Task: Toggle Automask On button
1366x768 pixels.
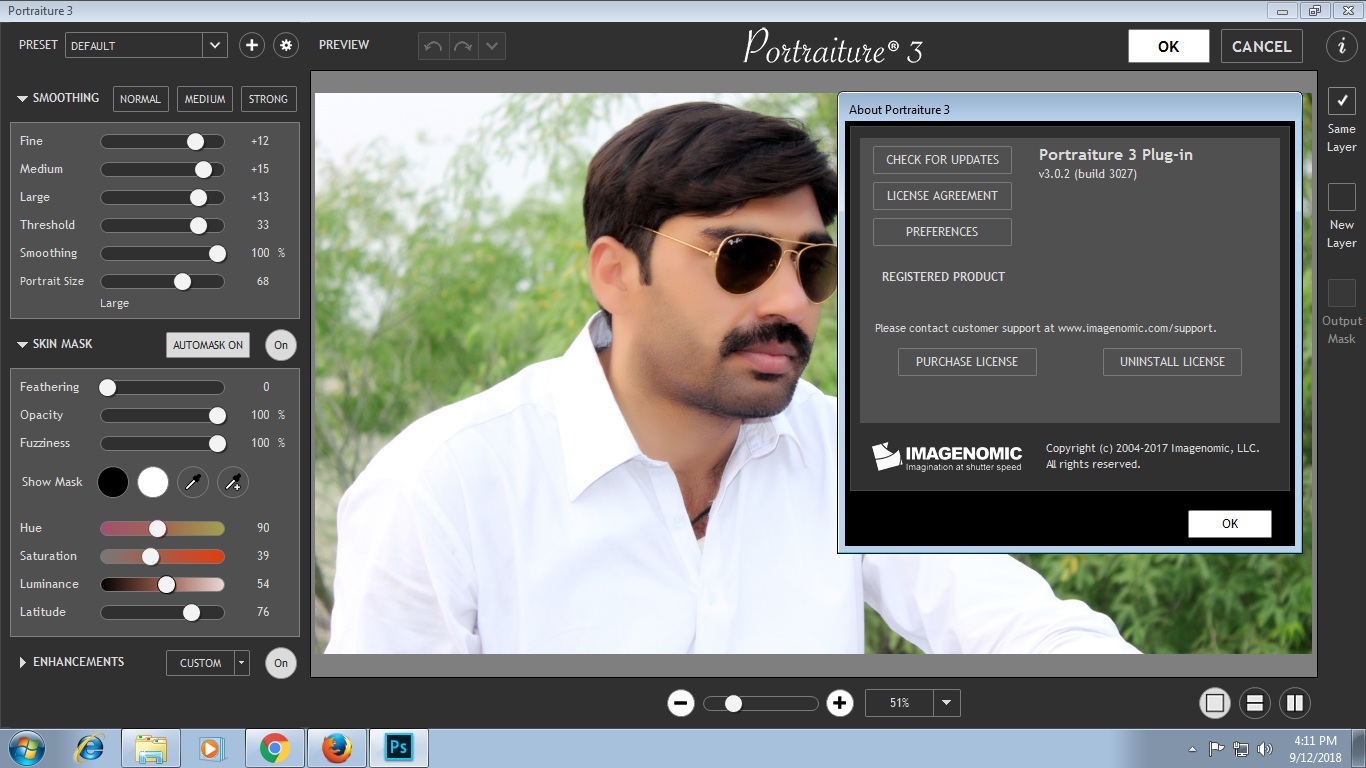Action: tap(208, 345)
